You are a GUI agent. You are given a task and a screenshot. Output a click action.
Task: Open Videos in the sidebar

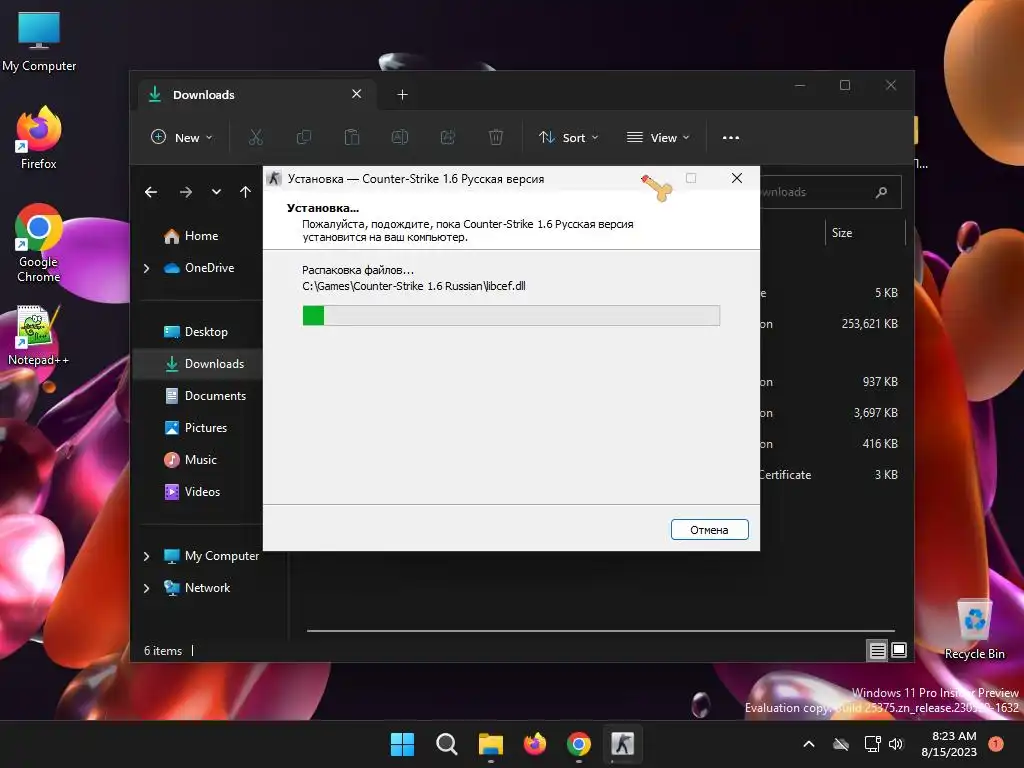[191, 492]
